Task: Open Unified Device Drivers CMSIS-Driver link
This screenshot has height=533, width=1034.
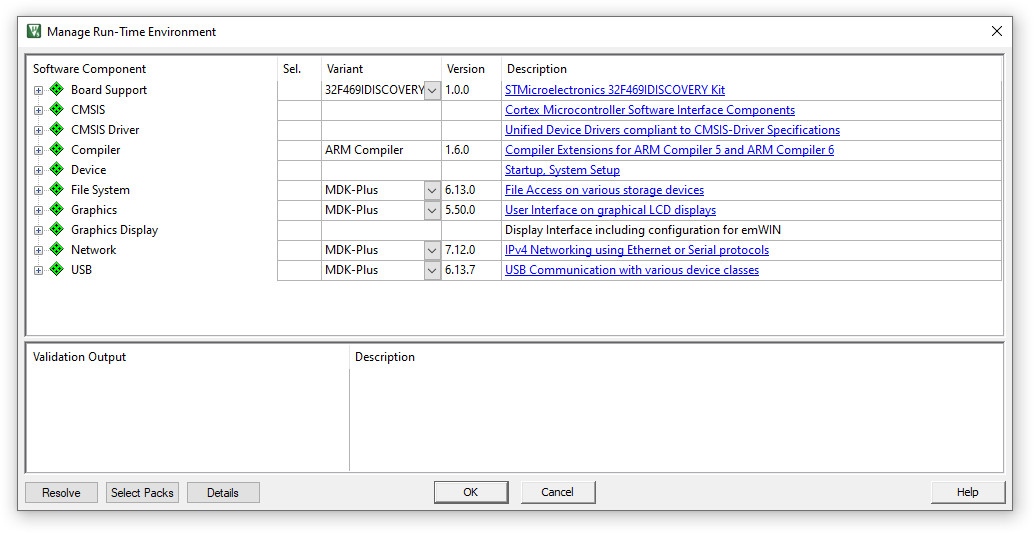Action: point(672,130)
